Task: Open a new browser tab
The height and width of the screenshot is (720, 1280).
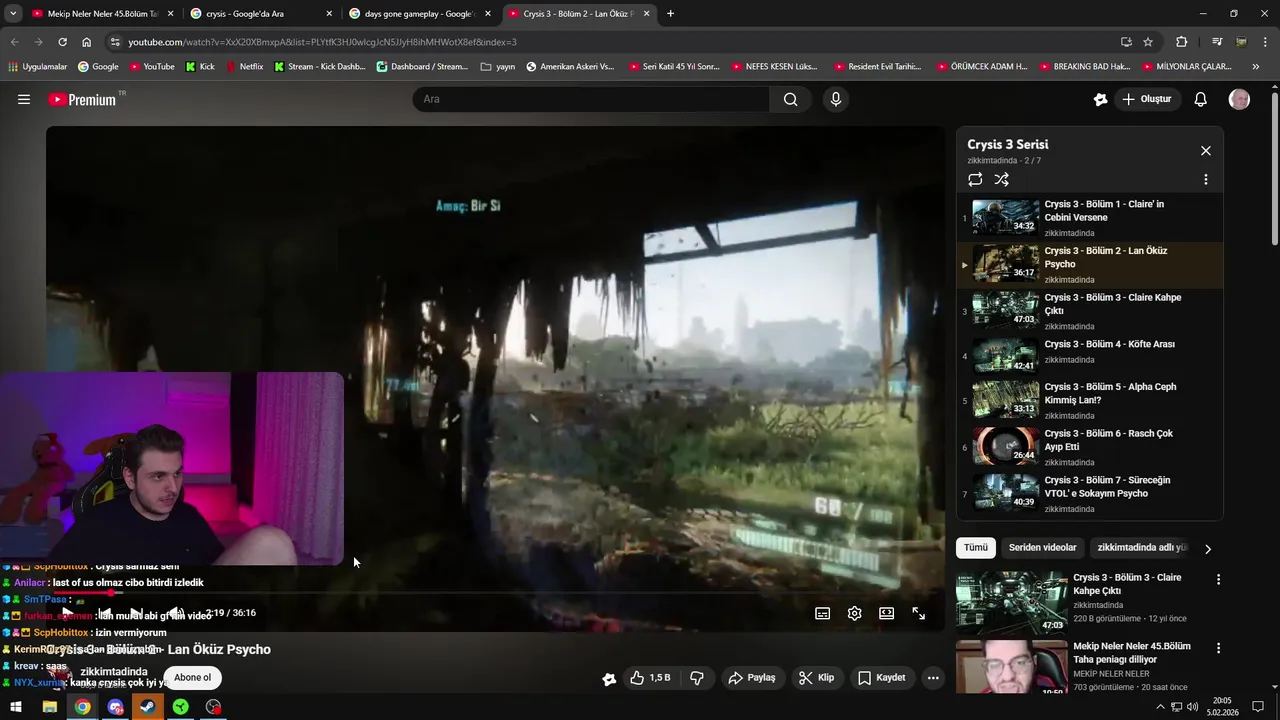Action: point(670,14)
